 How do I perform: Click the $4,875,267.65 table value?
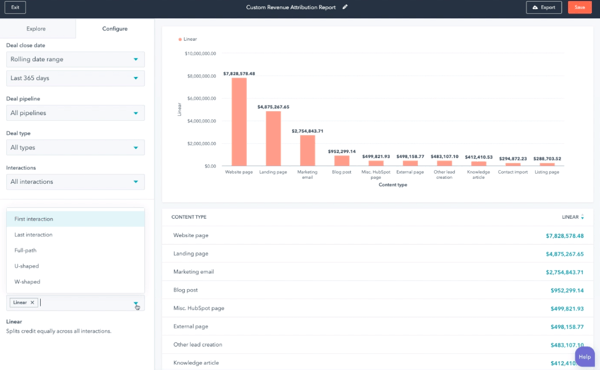[x=564, y=254]
